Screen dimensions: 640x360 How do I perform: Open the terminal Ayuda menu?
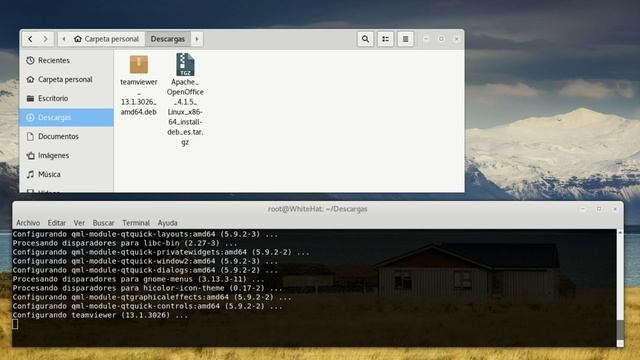167,223
